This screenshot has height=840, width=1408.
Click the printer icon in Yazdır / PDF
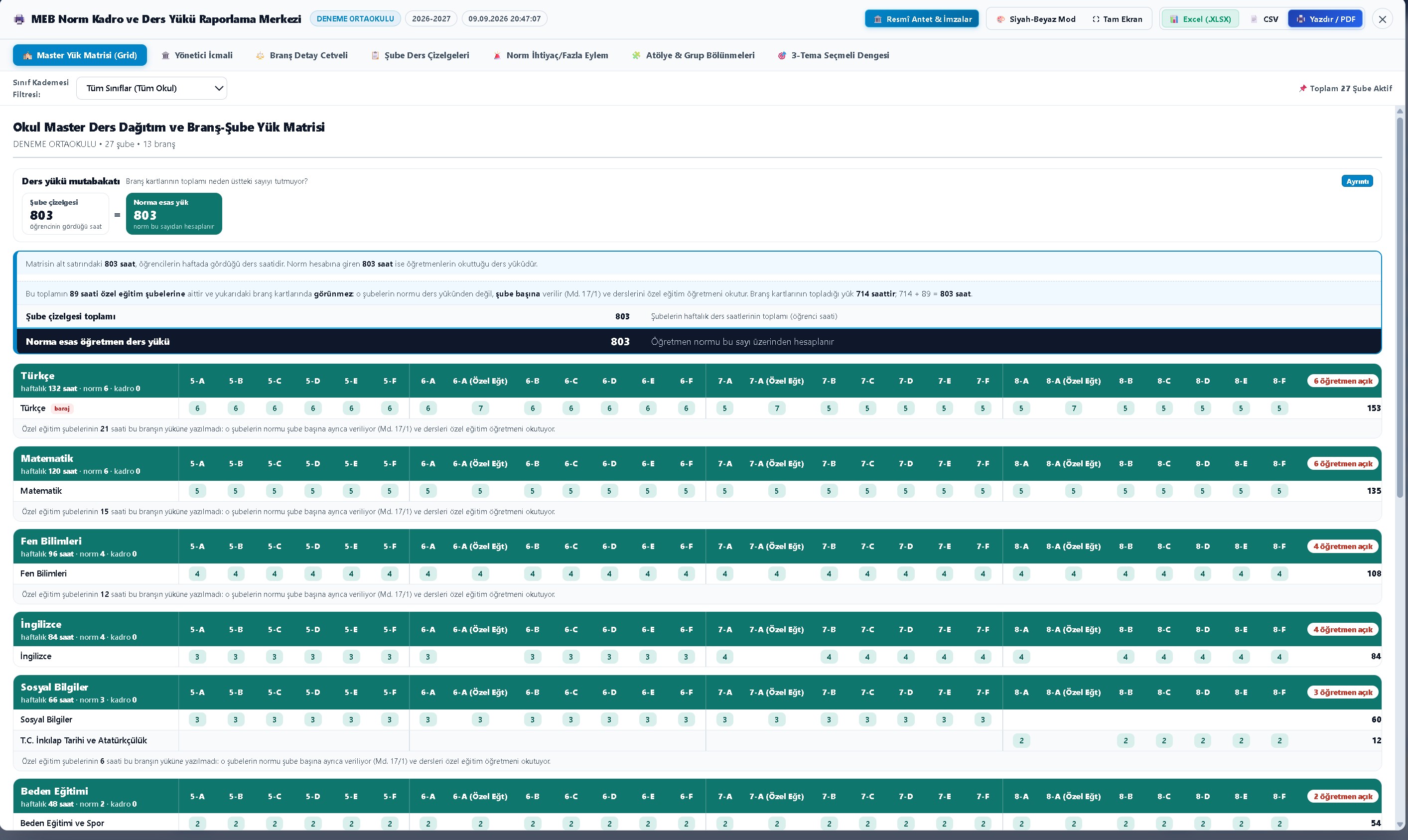1300,19
